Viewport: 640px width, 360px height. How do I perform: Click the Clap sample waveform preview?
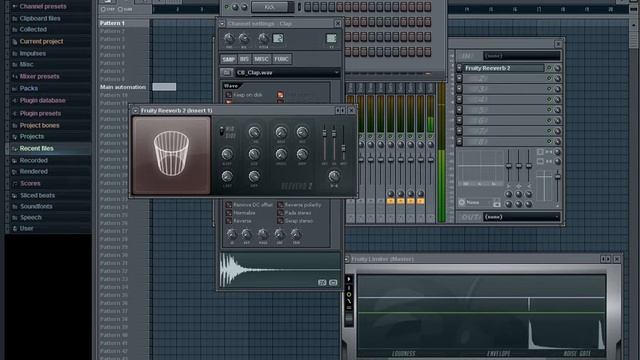(280, 270)
